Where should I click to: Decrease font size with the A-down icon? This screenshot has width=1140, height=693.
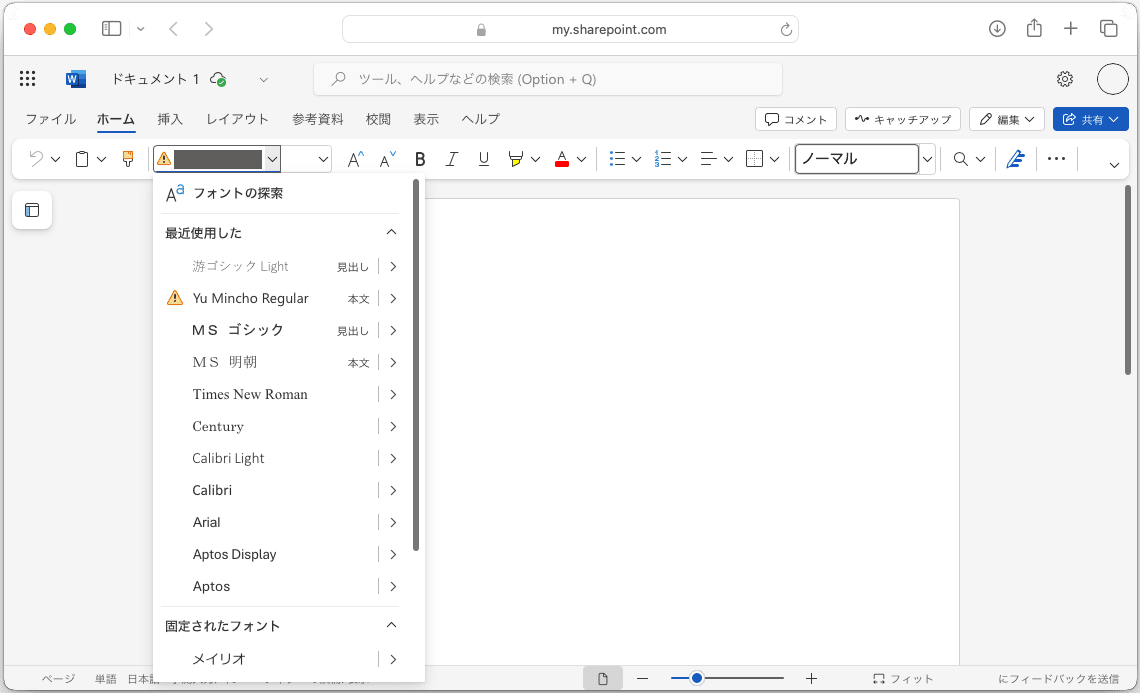[x=388, y=159]
